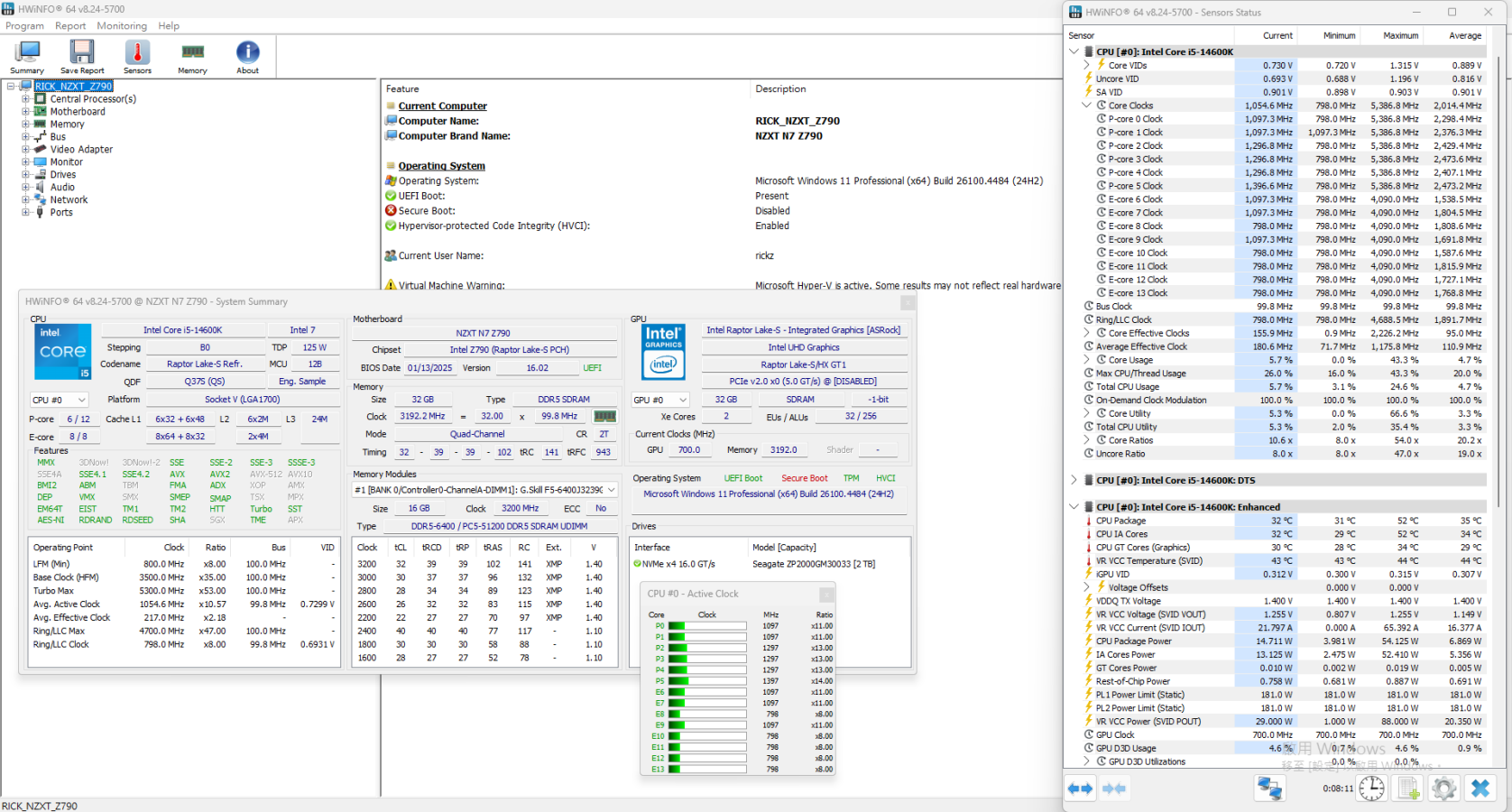Reset the sensor clock timer icon

point(1371,789)
